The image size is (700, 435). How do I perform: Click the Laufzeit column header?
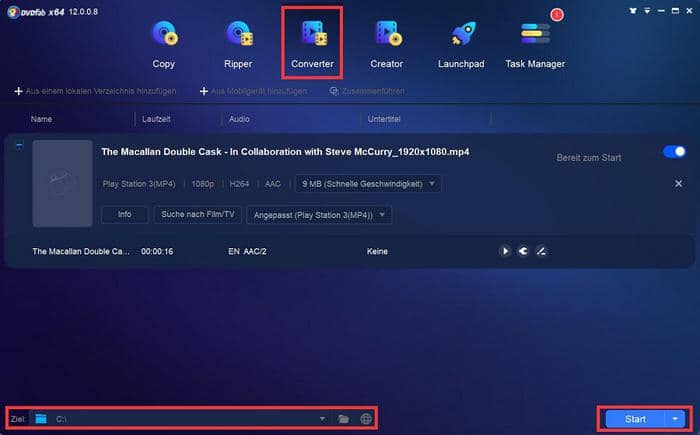tap(156, 119)
